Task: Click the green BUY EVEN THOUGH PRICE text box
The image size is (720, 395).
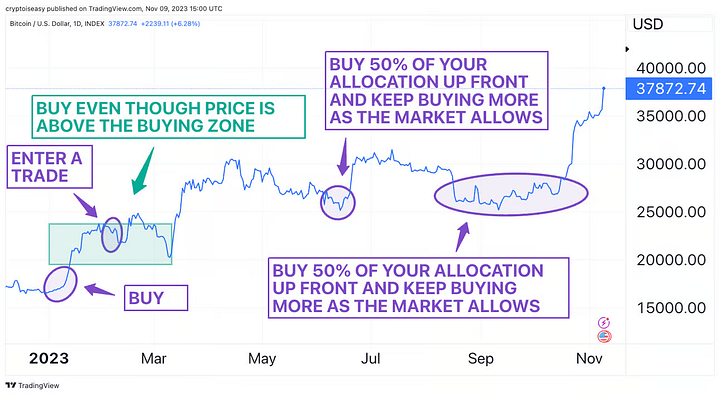Action: [169, 117]
